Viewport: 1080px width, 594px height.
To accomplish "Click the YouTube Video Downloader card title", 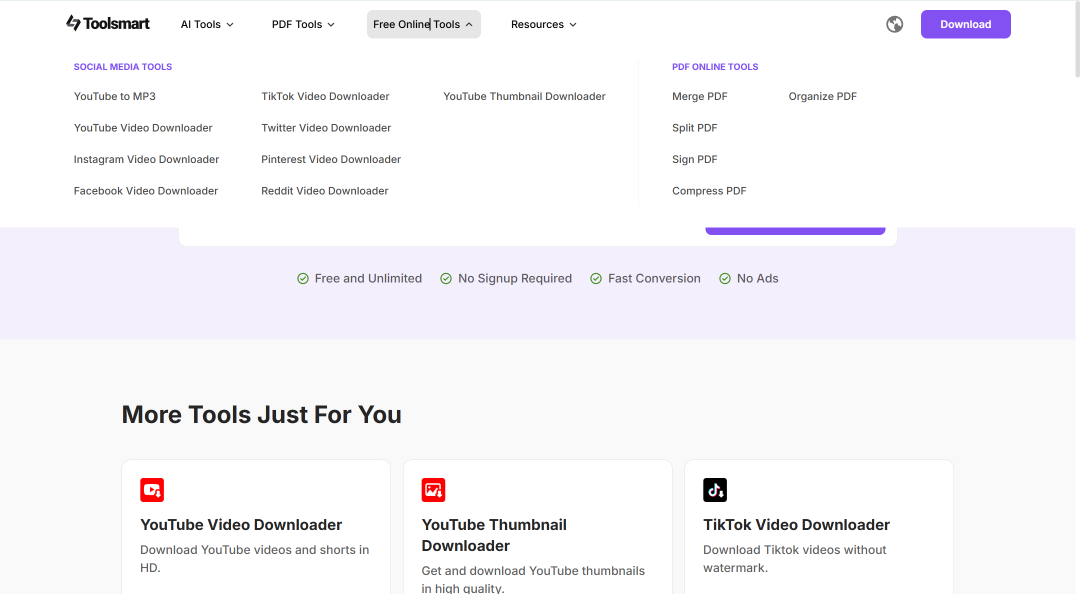I will point(241,525).
